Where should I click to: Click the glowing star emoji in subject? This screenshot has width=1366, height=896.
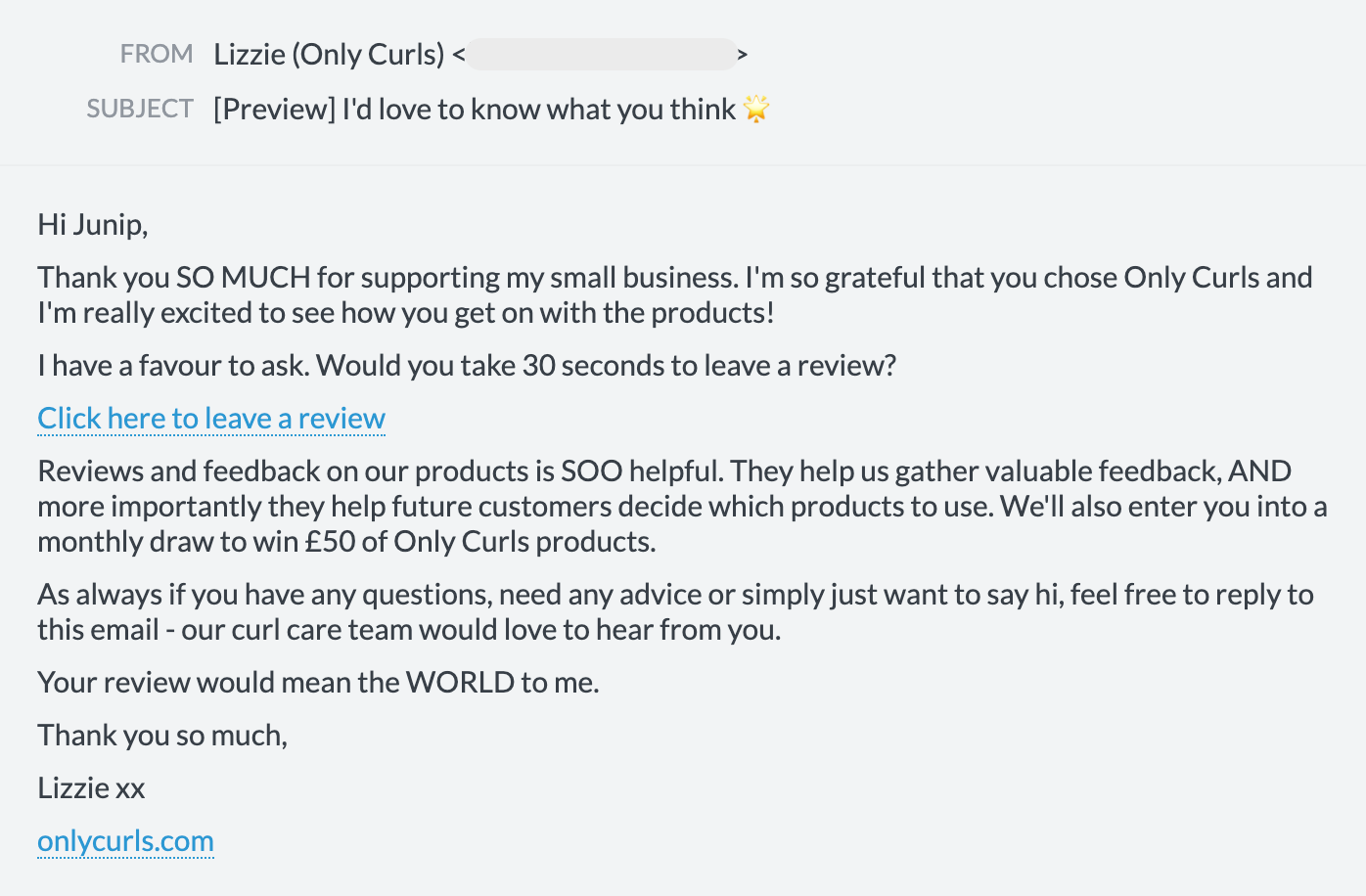[755, 109]
